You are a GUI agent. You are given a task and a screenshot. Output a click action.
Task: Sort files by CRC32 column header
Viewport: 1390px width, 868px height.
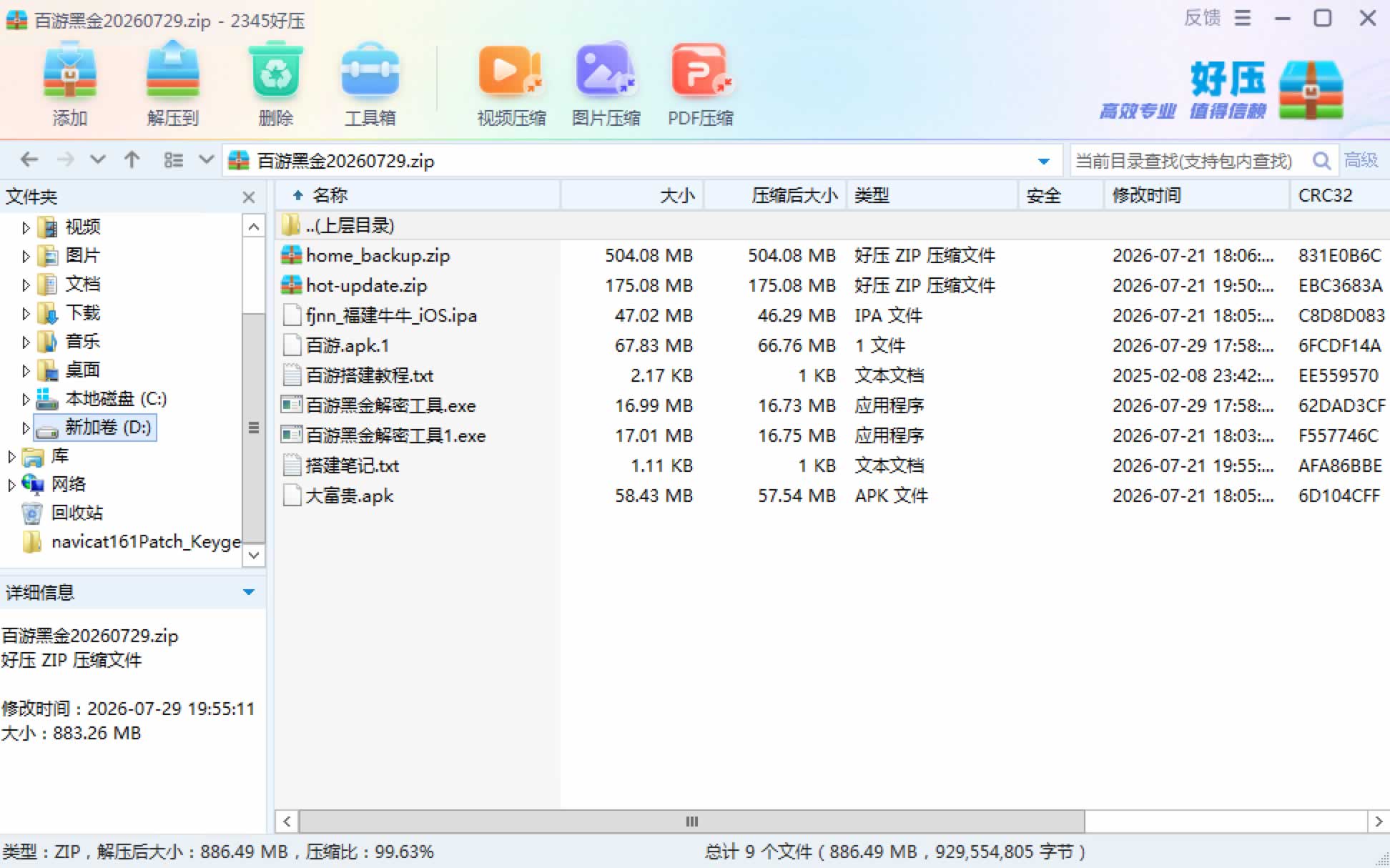[1340, 195]
